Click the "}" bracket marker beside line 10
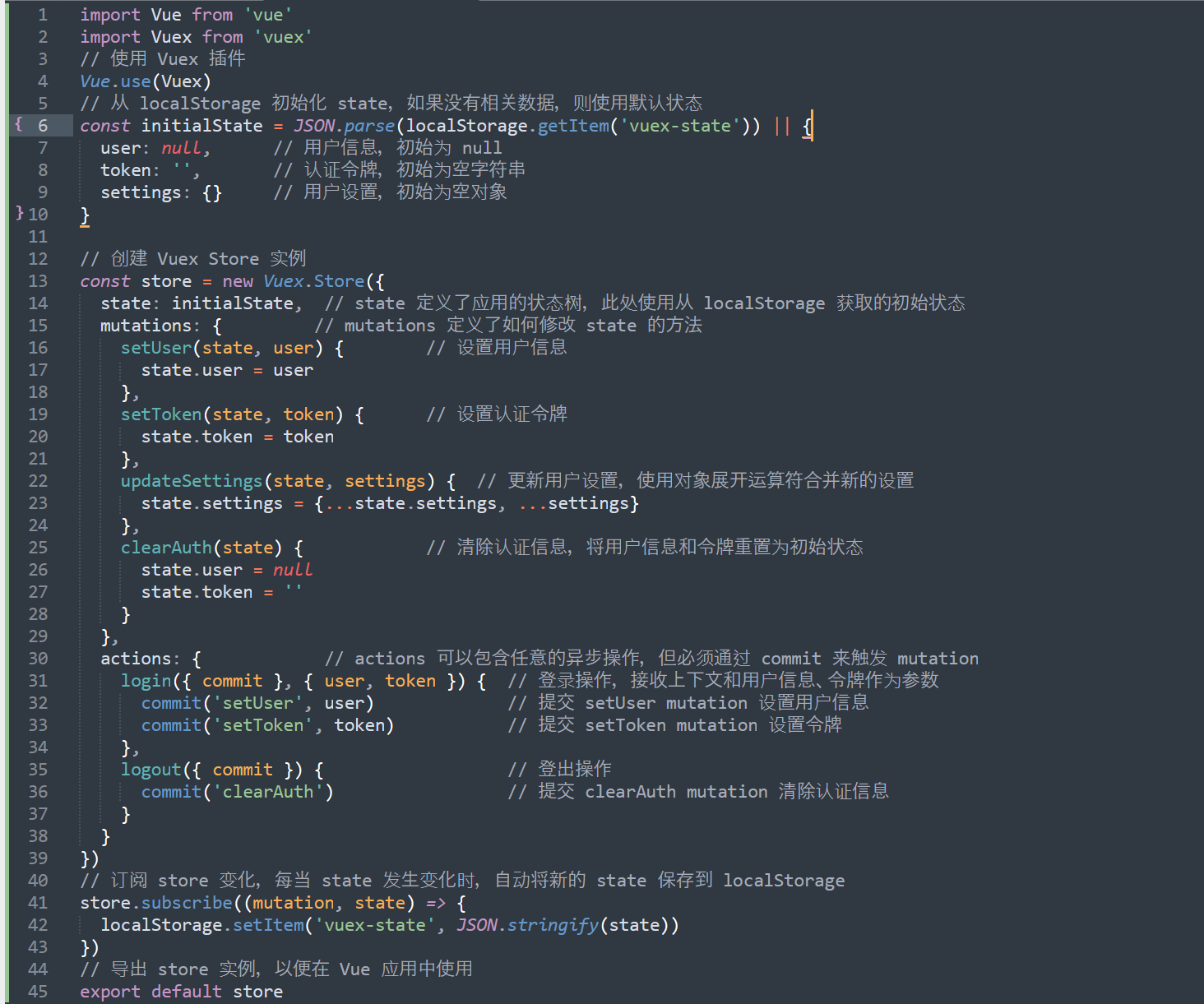The width and height of the screenshot is (1204, 1004). click(x=20, y=213)
